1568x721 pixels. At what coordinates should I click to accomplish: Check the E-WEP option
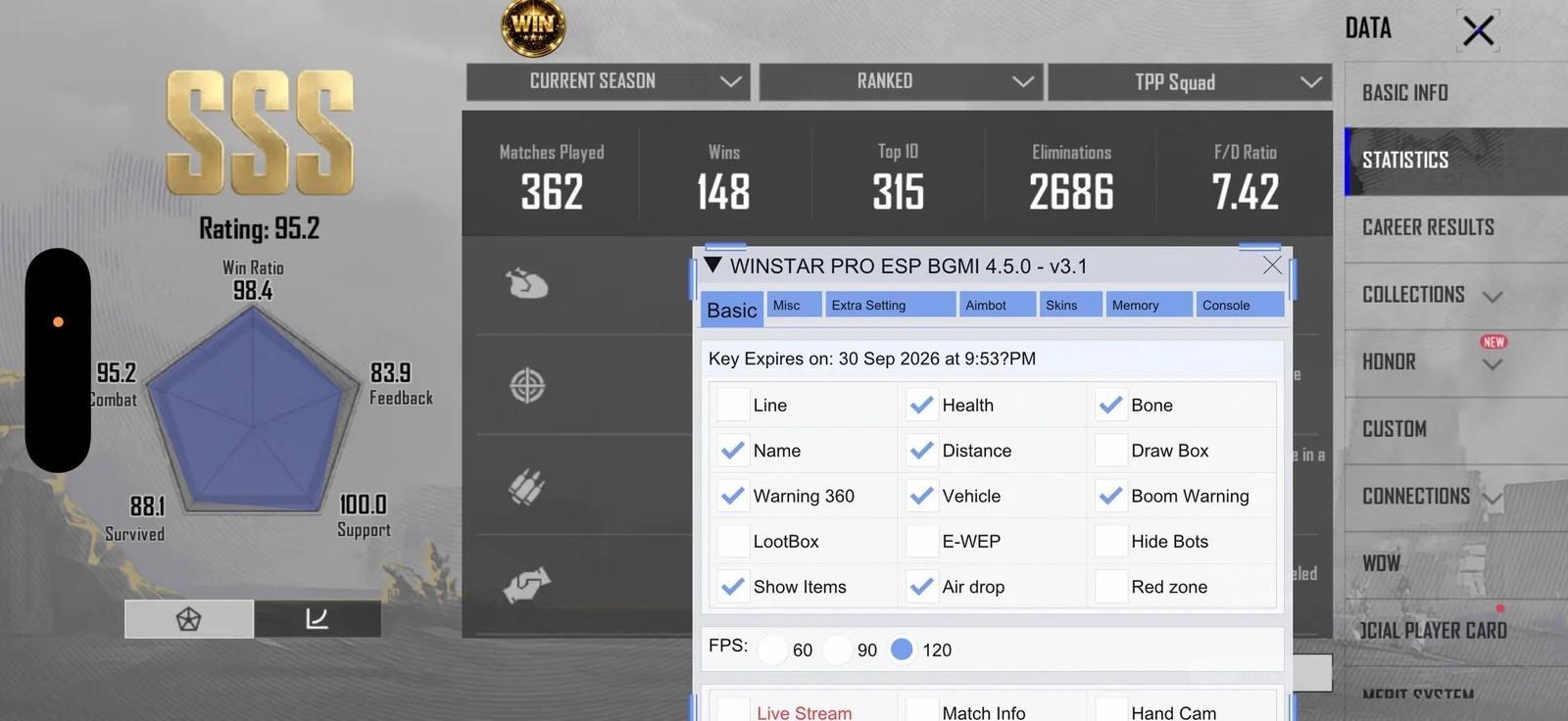[922, 541]
